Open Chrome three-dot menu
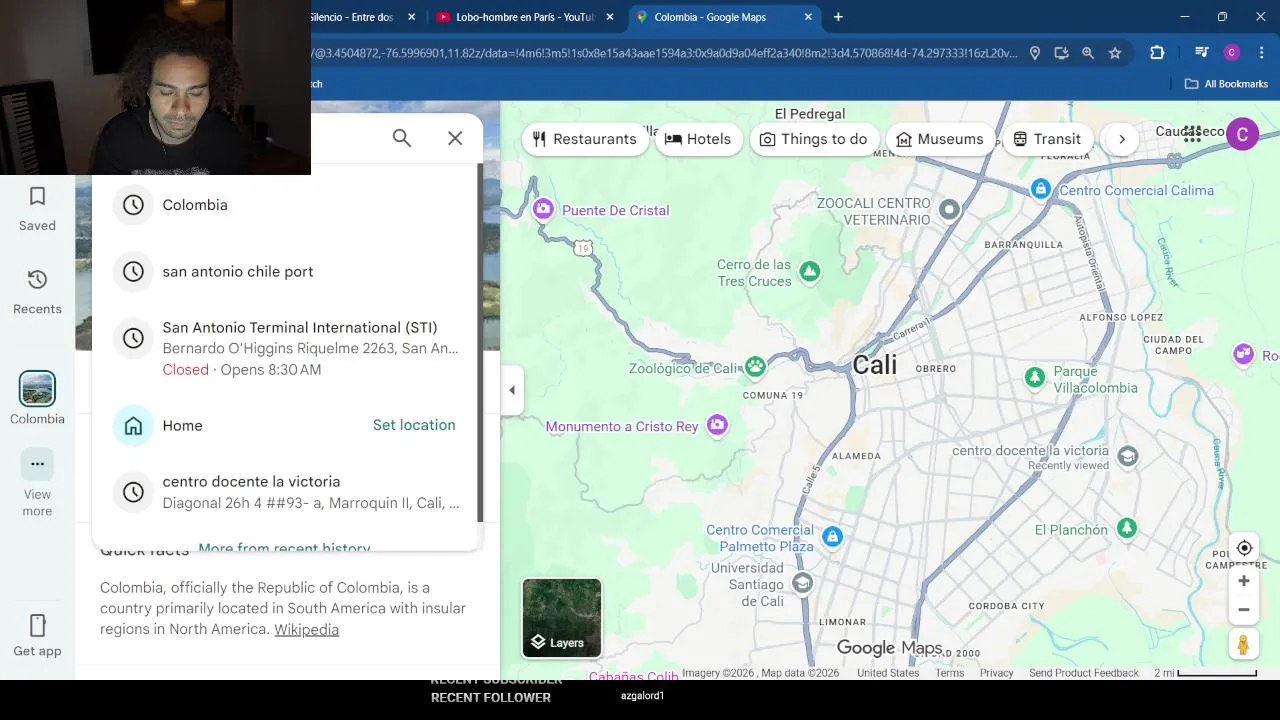This screenshot has width=1280, height=720. click(1263, 53)
